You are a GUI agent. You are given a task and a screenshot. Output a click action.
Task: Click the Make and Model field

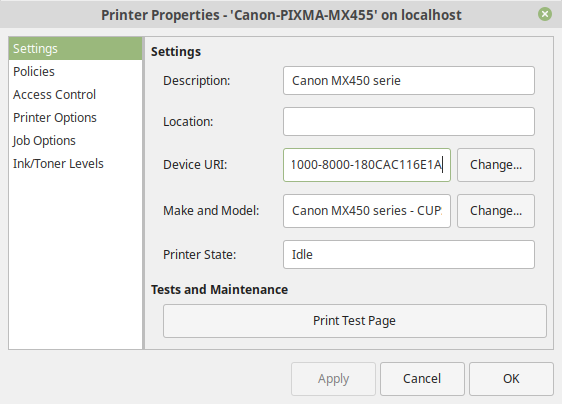[367, 211]
